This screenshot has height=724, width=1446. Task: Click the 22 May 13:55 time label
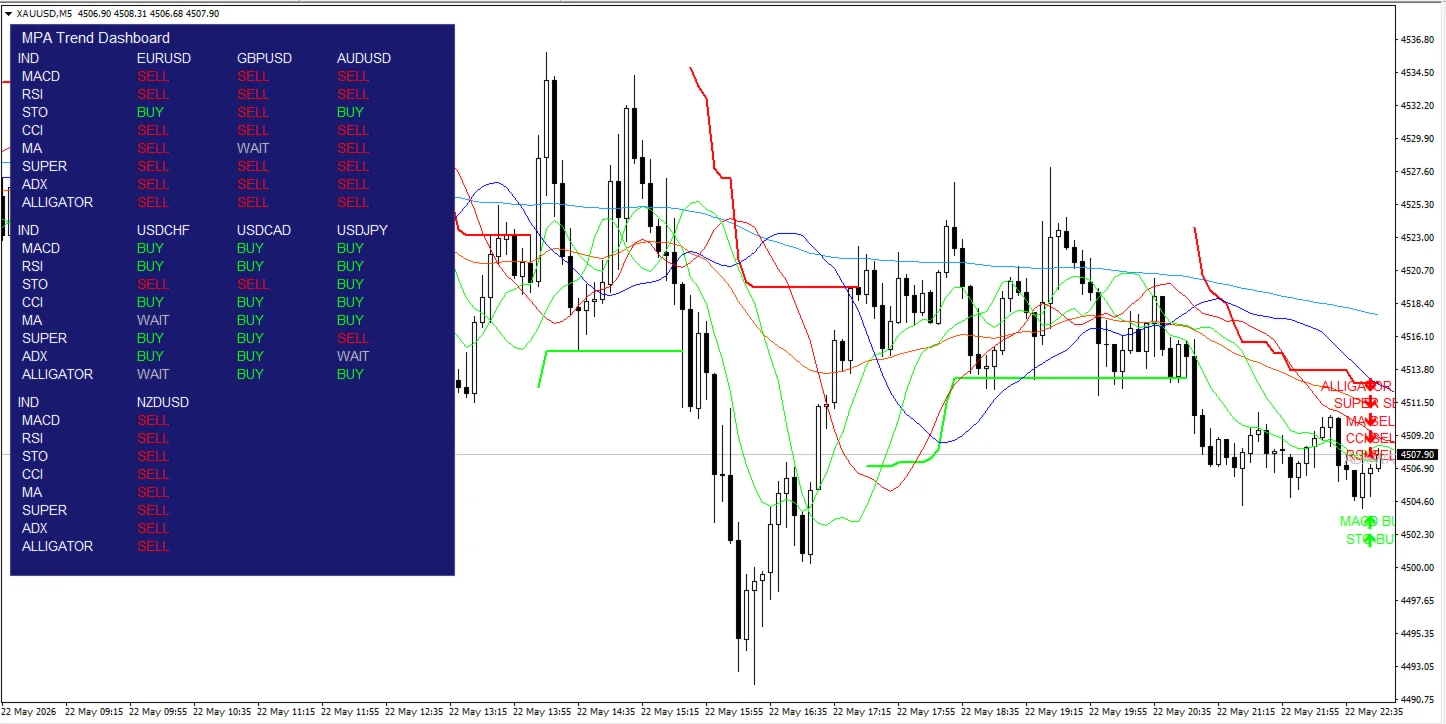[x=544, y=712]
